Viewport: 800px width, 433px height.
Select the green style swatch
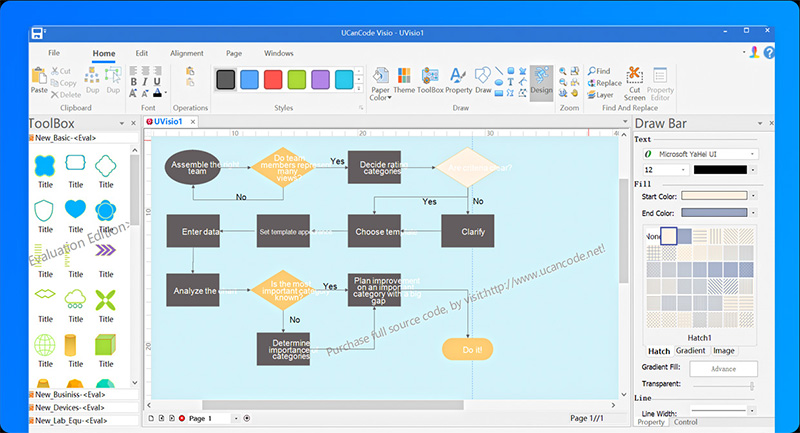coord(296,80)
